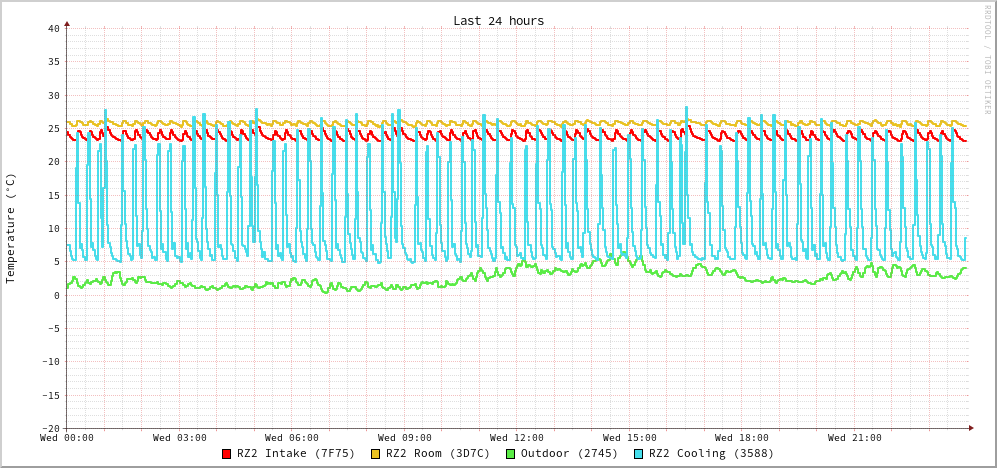
Task: Select the 'RZ2 Room (3D7C)' legend label
Action: (438, 453)
